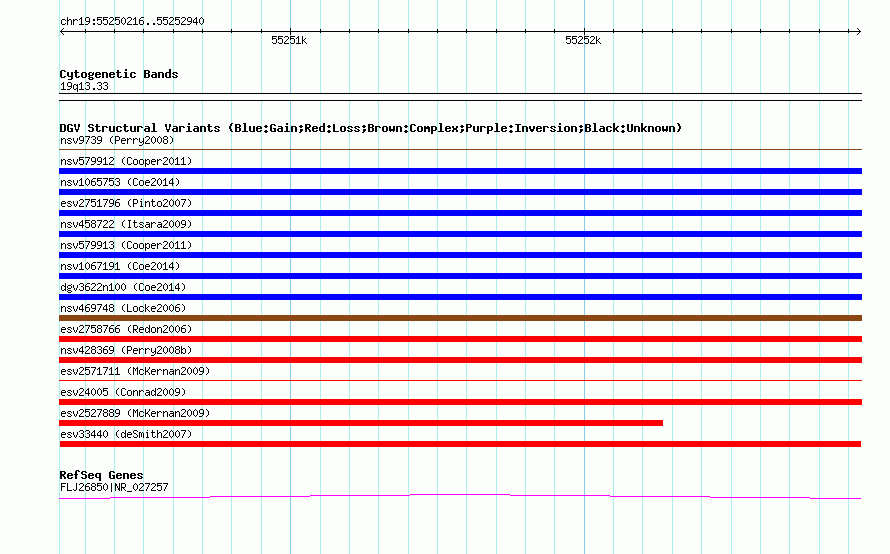890x554 pixels.
Task: Click the thin brown nsv9739 variant line
Action: point(460,150)
